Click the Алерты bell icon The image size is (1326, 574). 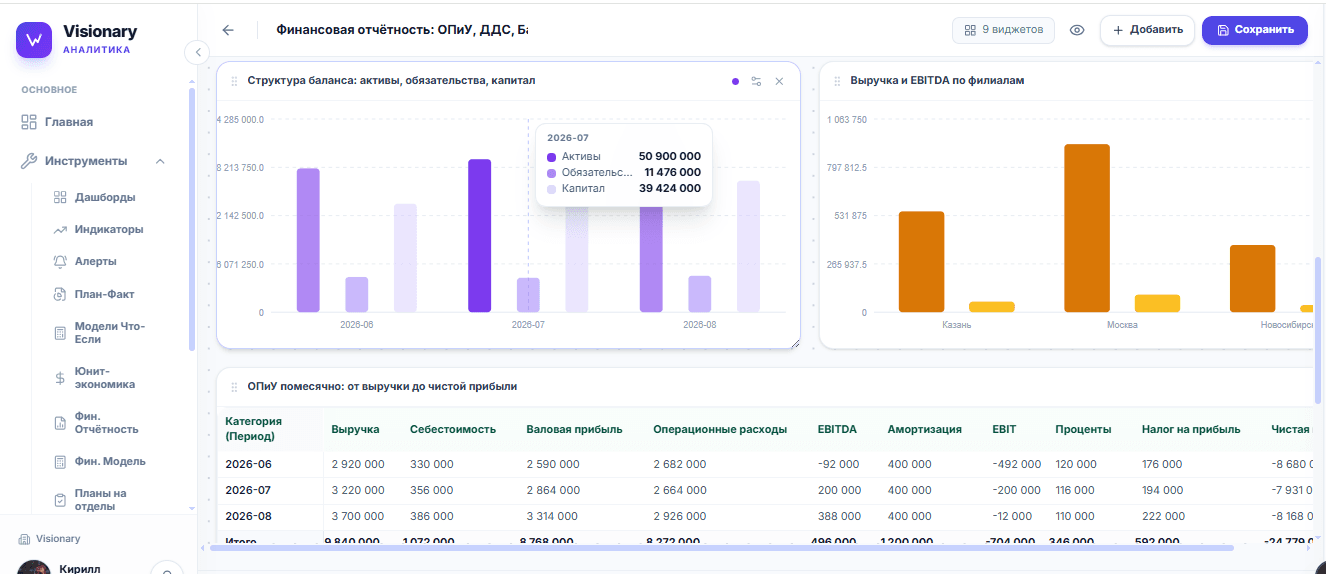[60, 261]
